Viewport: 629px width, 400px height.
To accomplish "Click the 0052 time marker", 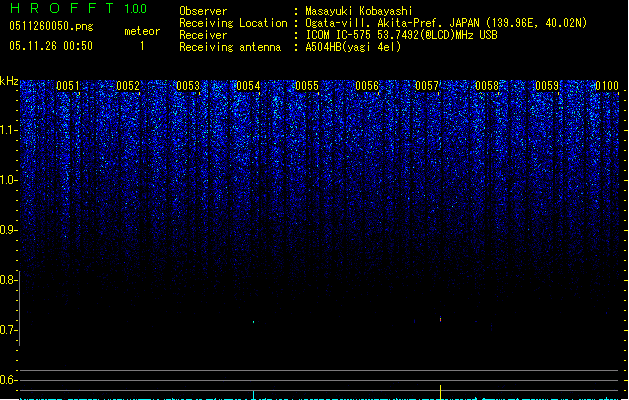I will pyautogui.click(x=128, y=86).
